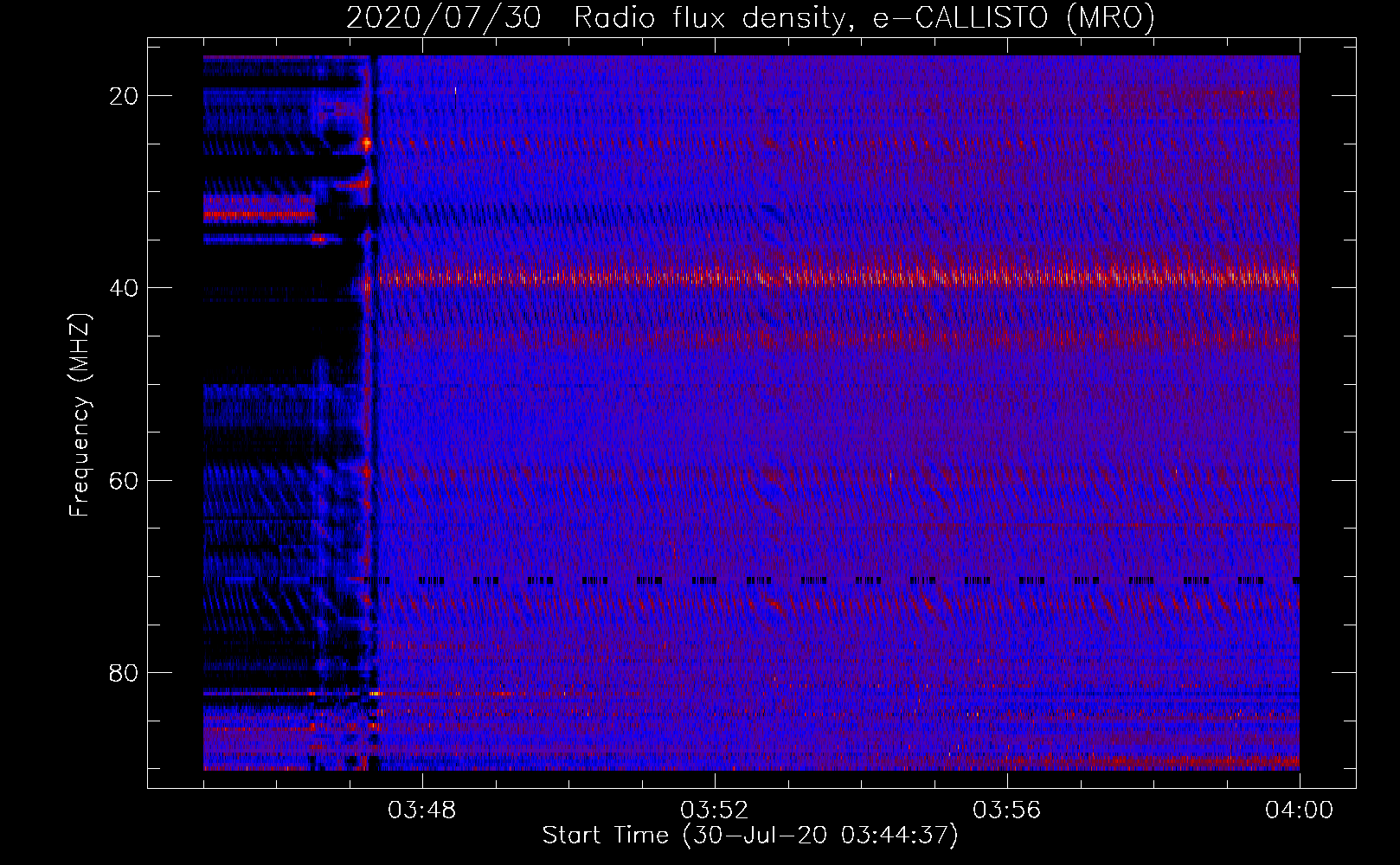Click the 40 MHz frequency tick label
This screenshot has height=865, width=1400.
(124, 288)
